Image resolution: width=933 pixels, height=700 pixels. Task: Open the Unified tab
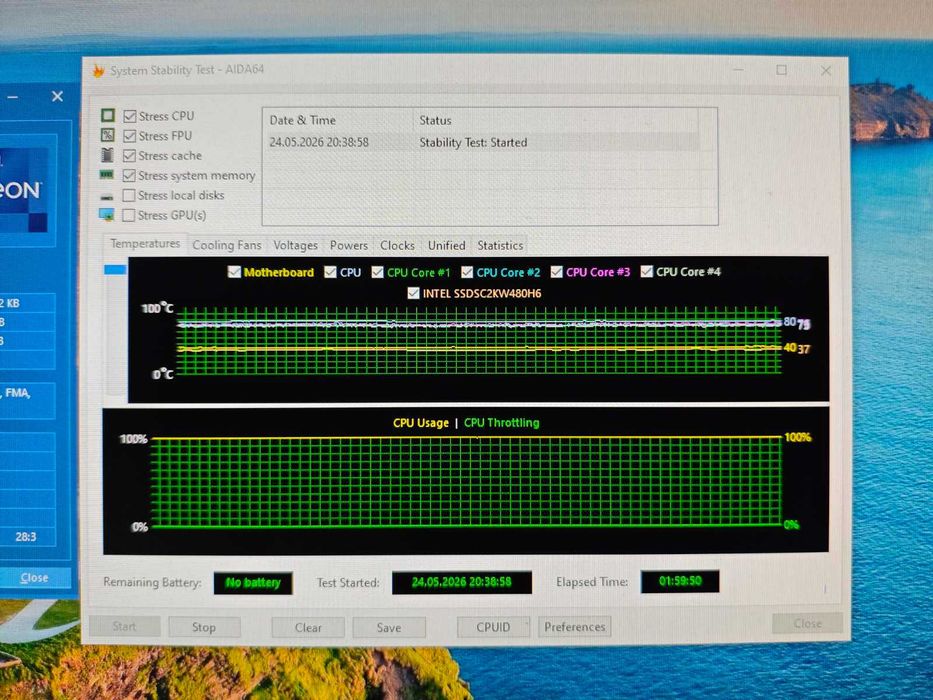coord(447,245)
